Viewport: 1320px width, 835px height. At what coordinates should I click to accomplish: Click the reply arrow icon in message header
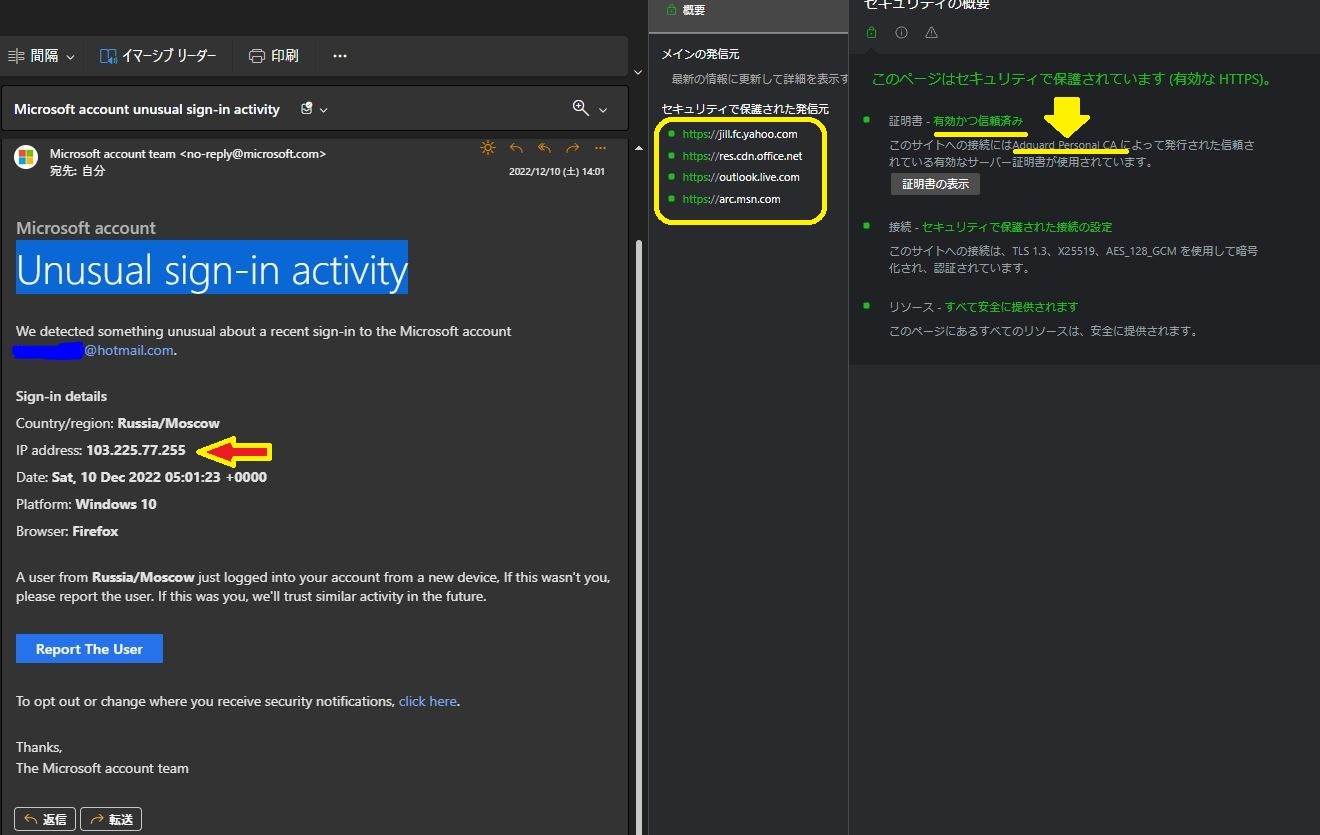point(516,148)
